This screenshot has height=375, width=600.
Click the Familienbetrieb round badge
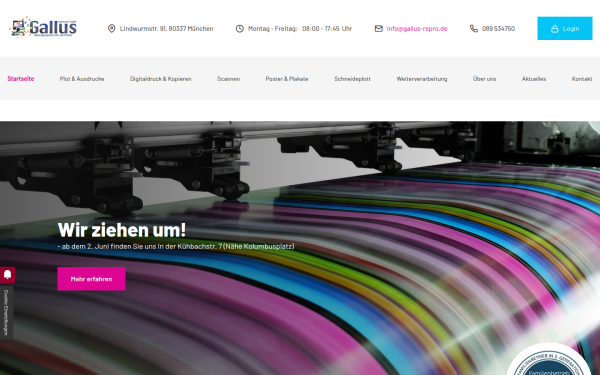tap(549, 360)
